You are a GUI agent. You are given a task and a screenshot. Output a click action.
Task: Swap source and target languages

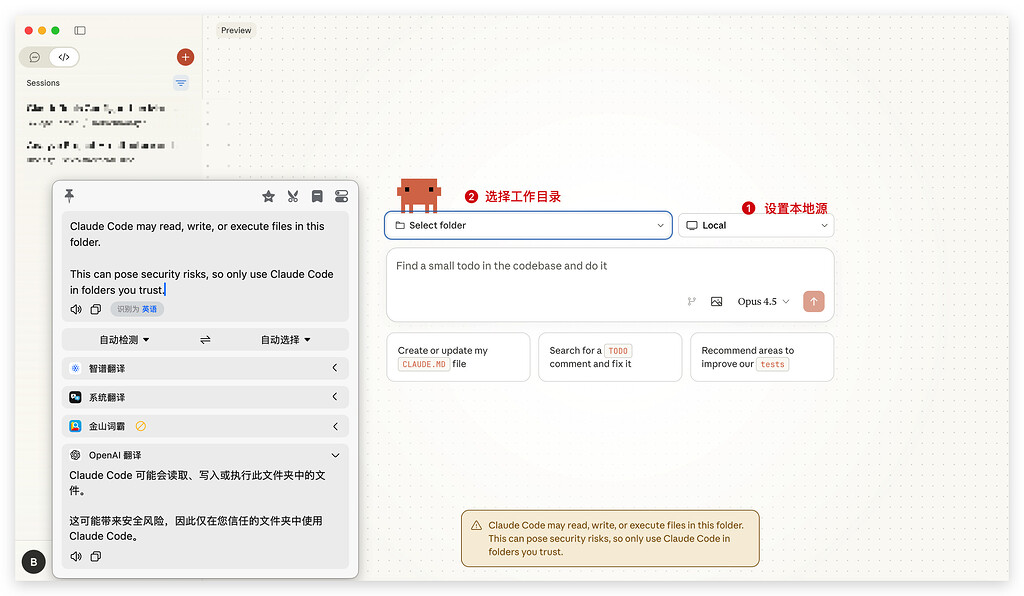coord(205,339)
